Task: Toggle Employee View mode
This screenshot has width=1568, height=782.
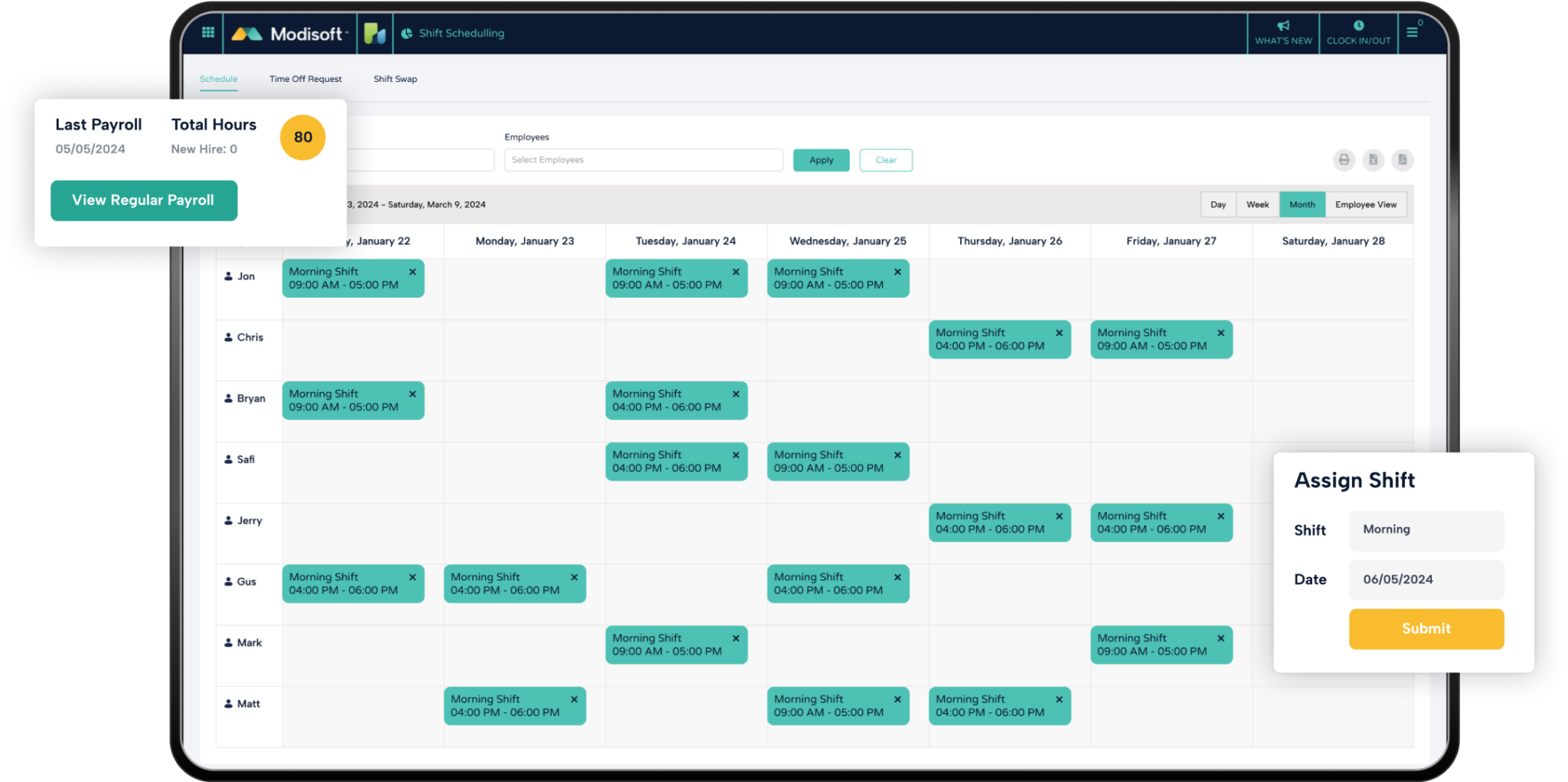Action: pyautogui.click(x=1365, y=204)
